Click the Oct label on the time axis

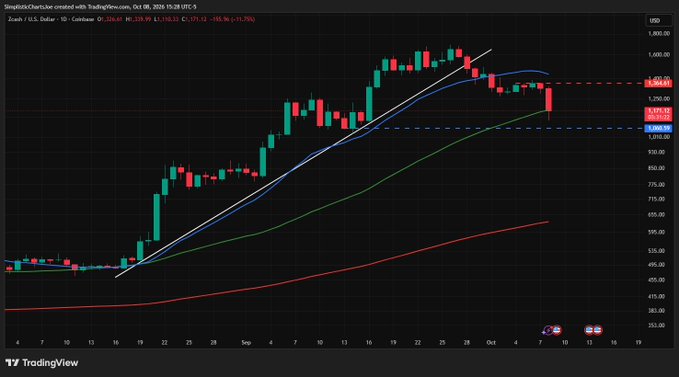coord(491,343)
